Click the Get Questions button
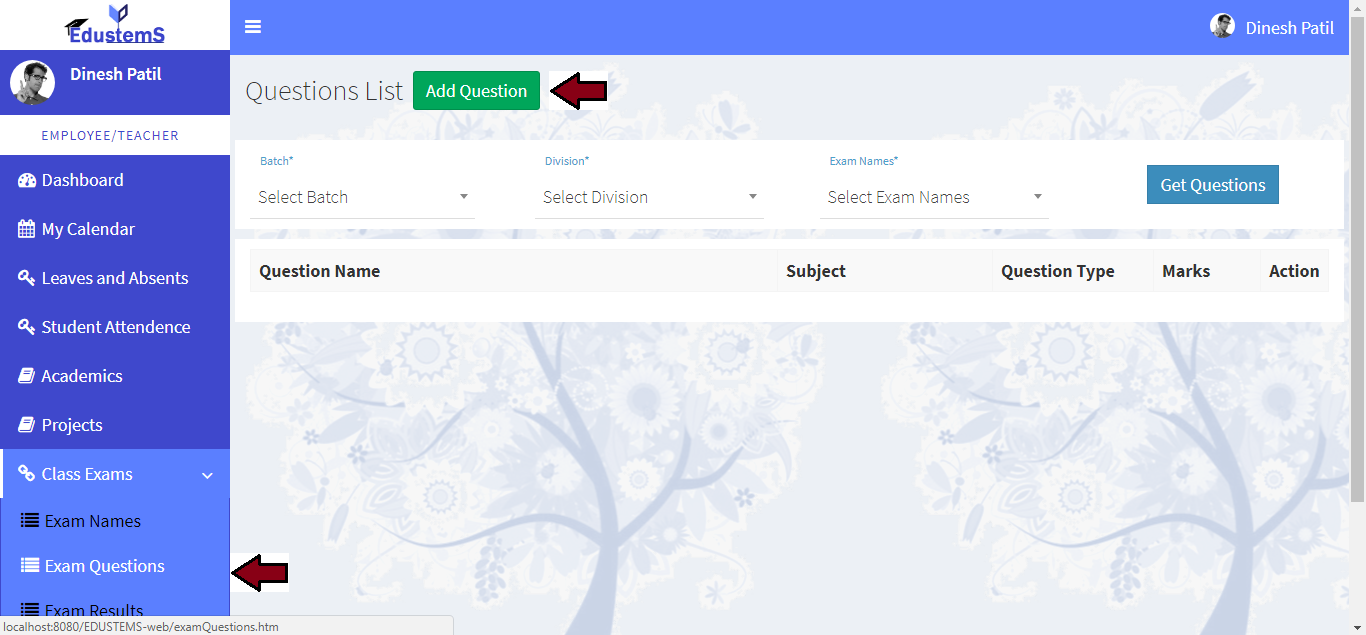 (1212, 185)
